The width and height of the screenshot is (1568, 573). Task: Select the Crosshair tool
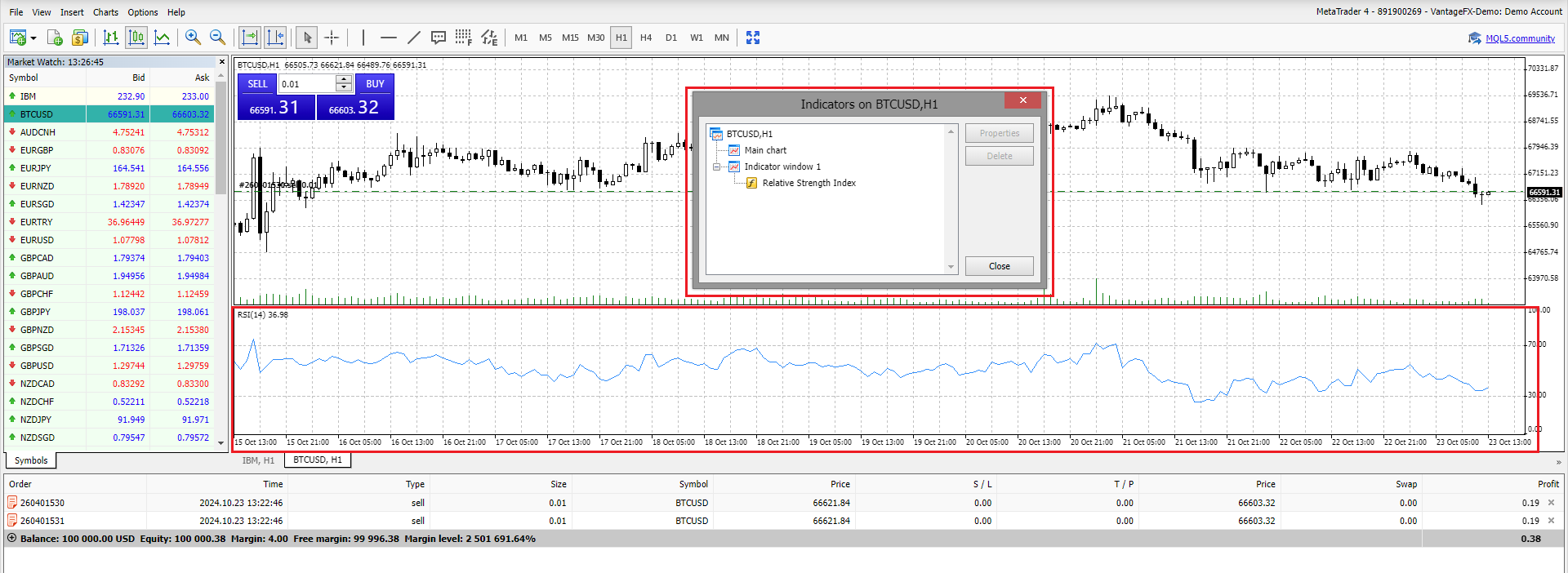[x=332, y=38]
